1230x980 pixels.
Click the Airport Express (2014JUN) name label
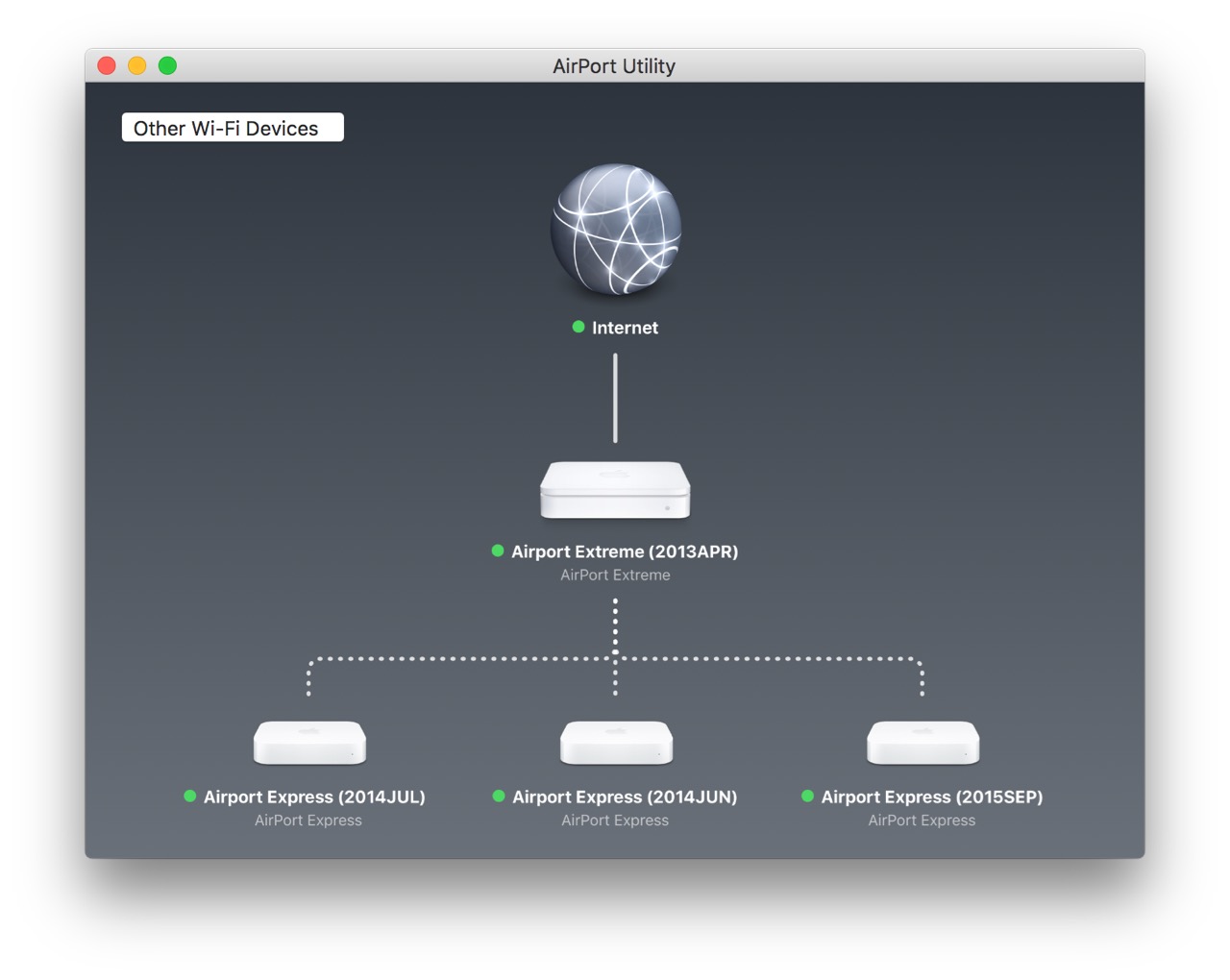pos(625,796)
